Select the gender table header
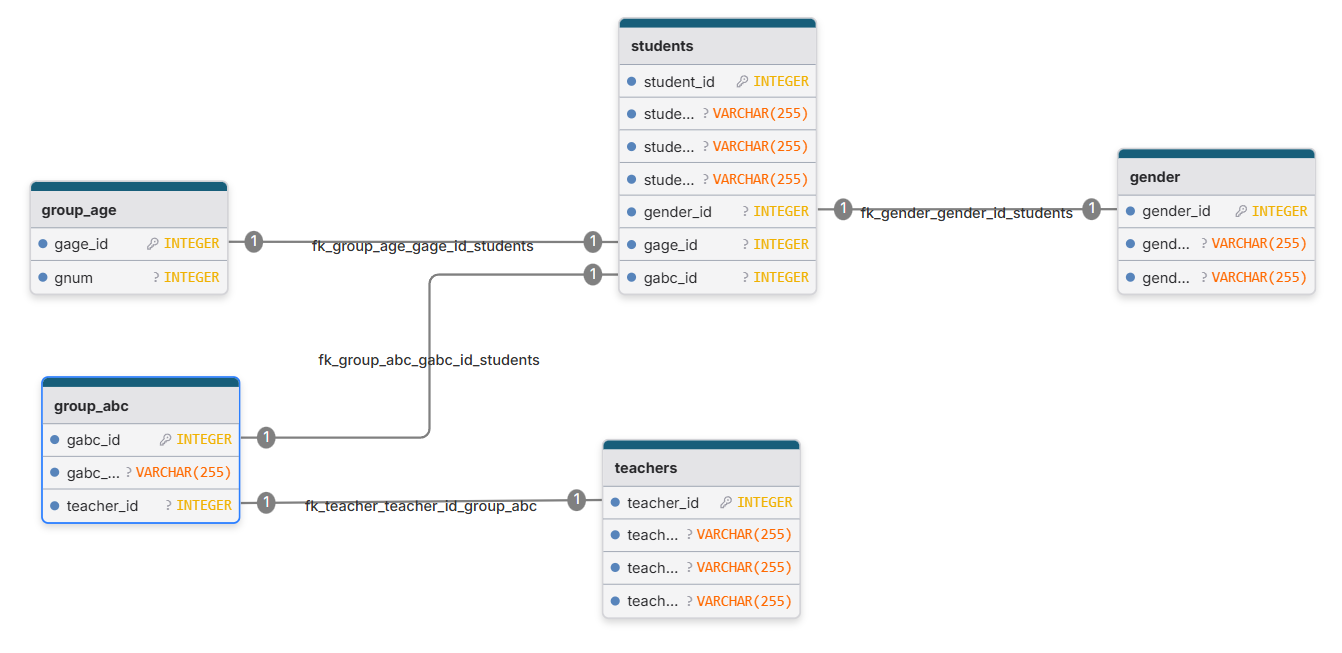This screenshot has width=1342, height=653. click(x=1216, y=176)
